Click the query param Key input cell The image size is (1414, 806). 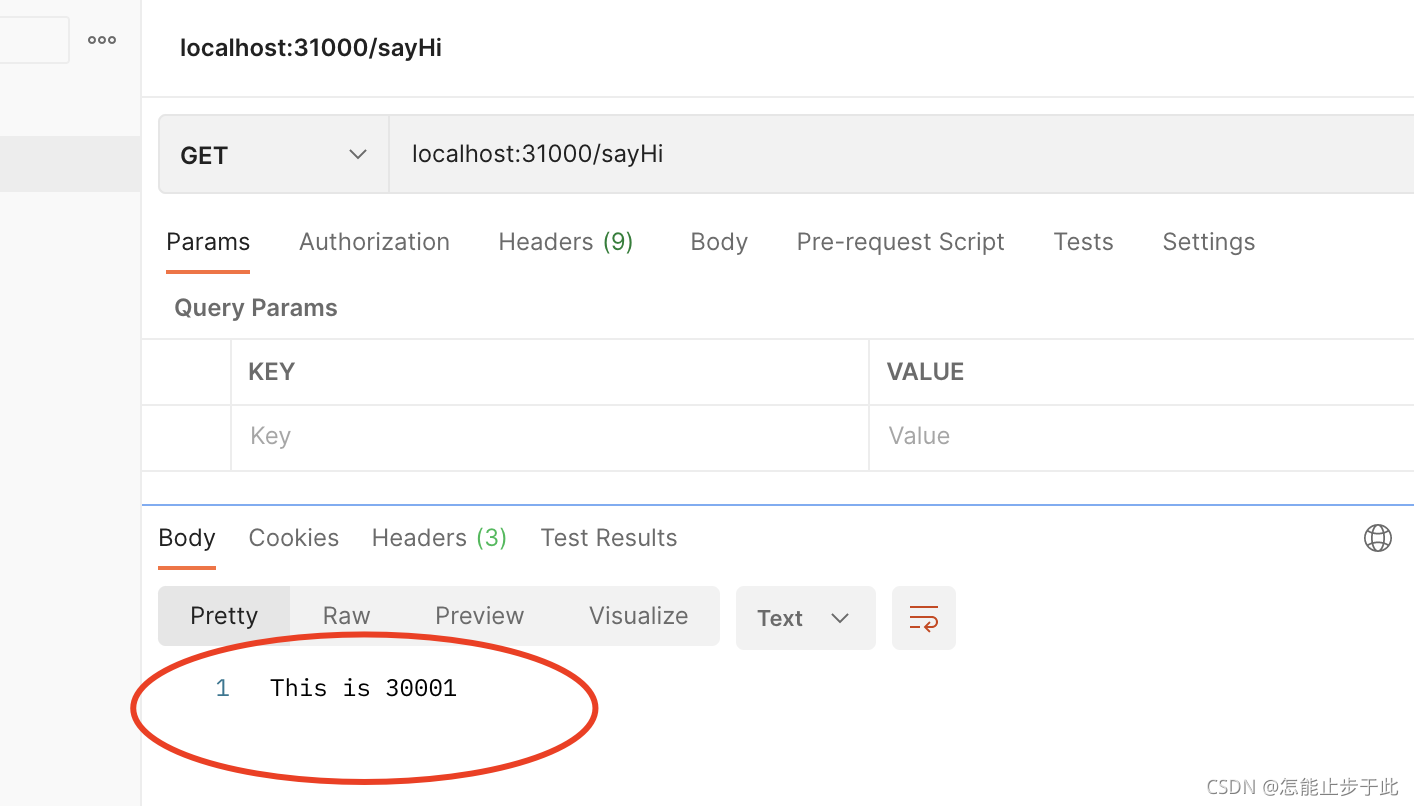550,437
